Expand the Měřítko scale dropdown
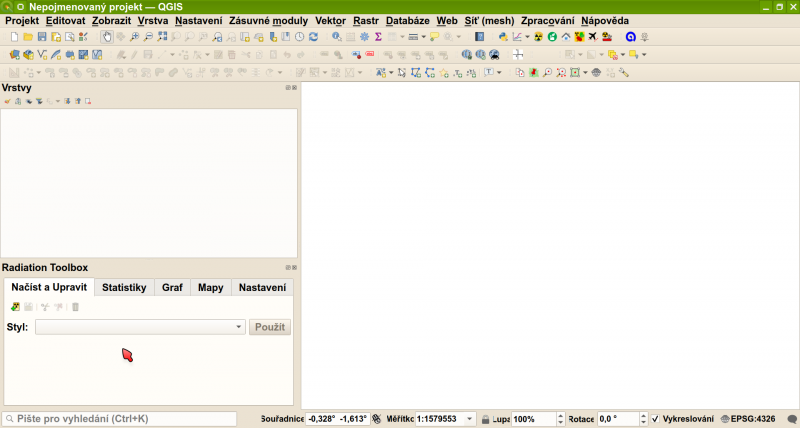 coord(470,419)
